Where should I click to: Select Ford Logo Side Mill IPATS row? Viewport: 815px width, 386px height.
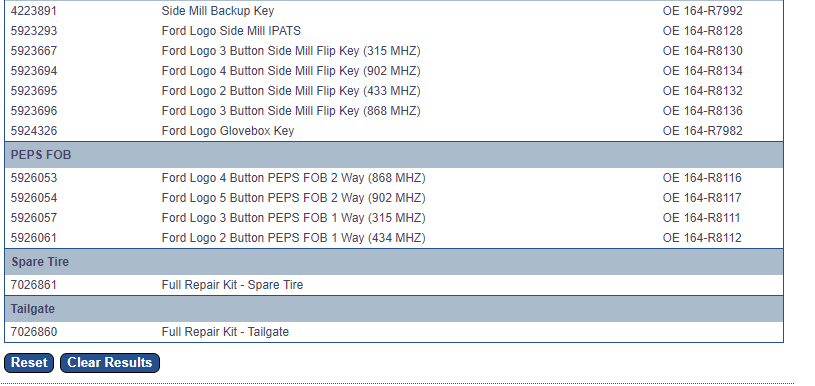tap(394, 31)
